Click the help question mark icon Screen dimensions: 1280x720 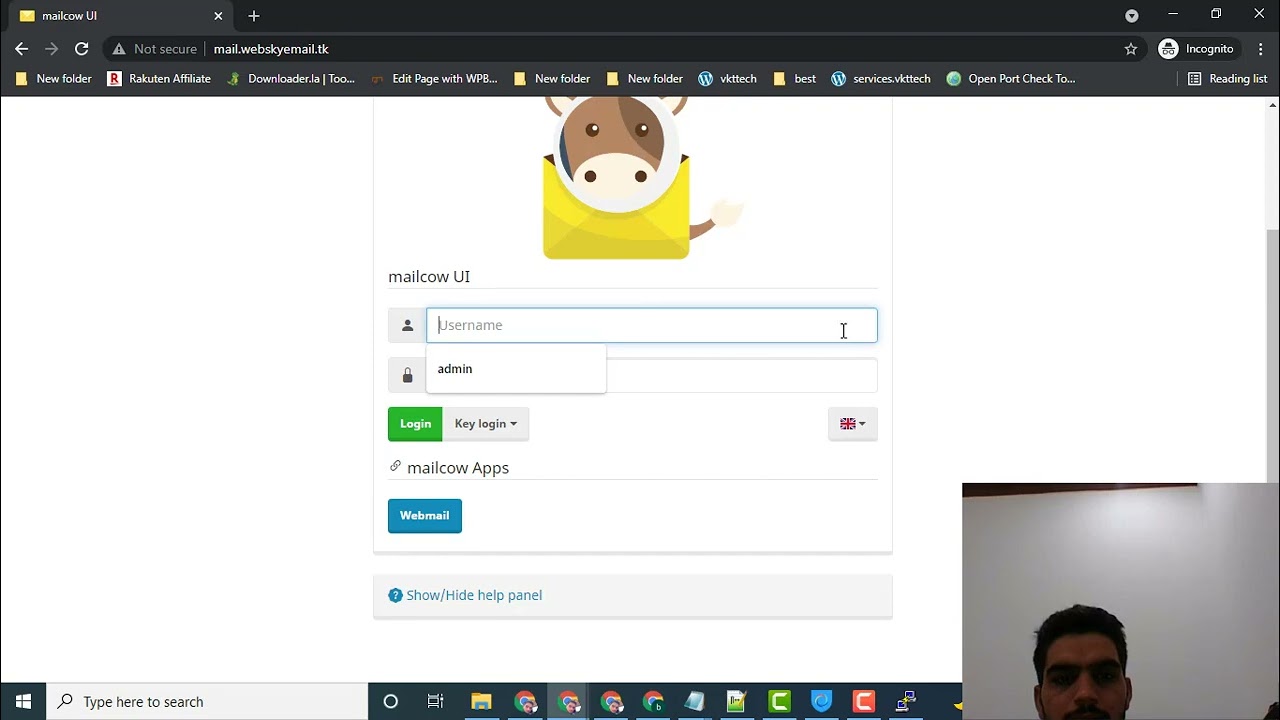pos(395,595)
